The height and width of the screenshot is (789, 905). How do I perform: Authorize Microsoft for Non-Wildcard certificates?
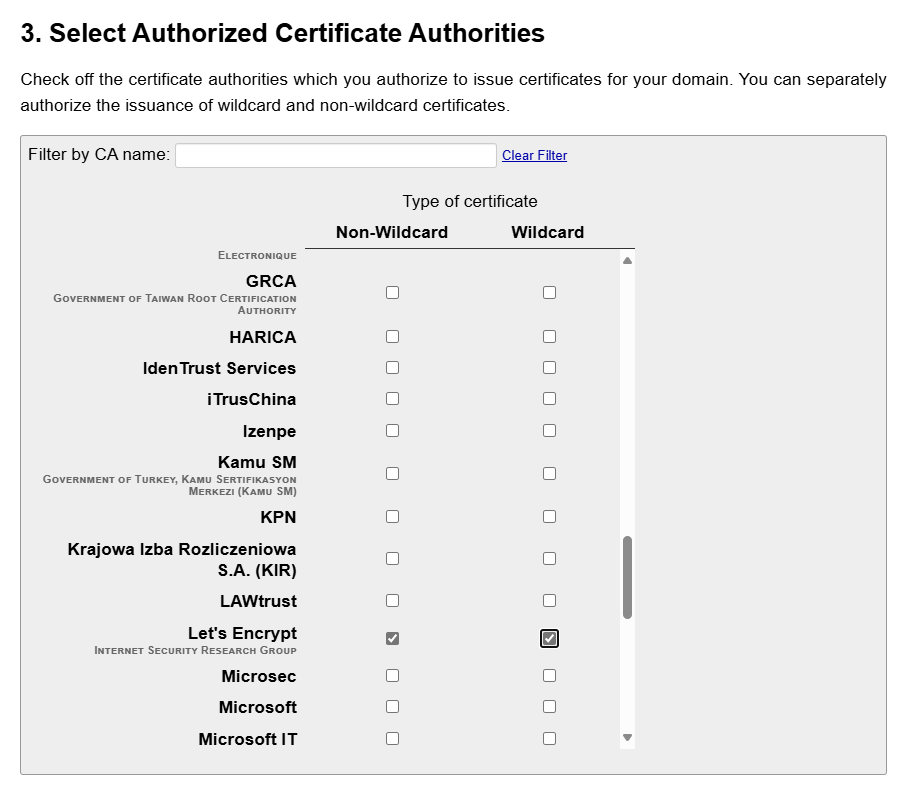pos(392,706)
